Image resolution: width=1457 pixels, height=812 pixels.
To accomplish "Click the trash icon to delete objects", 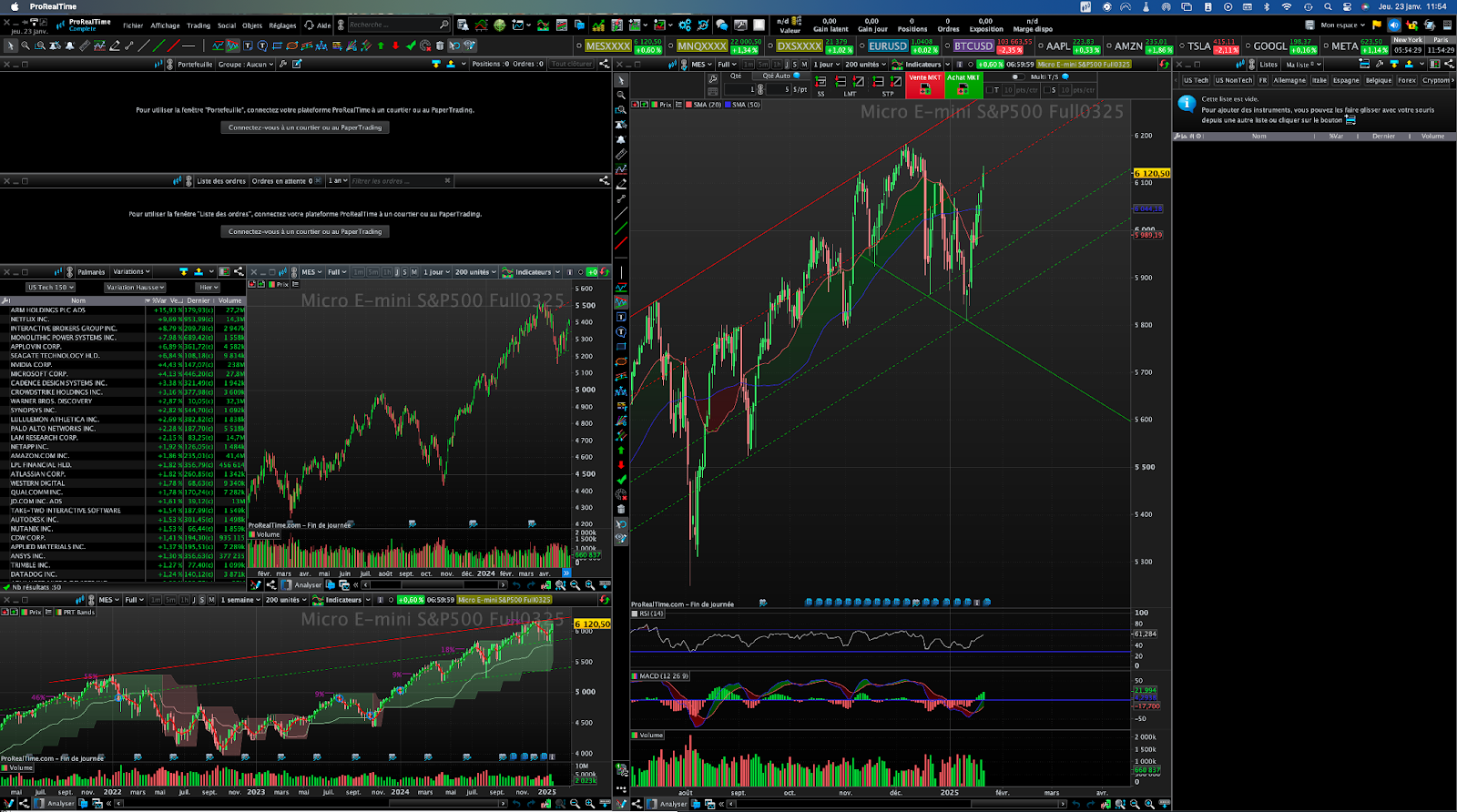I will point(440,46).
